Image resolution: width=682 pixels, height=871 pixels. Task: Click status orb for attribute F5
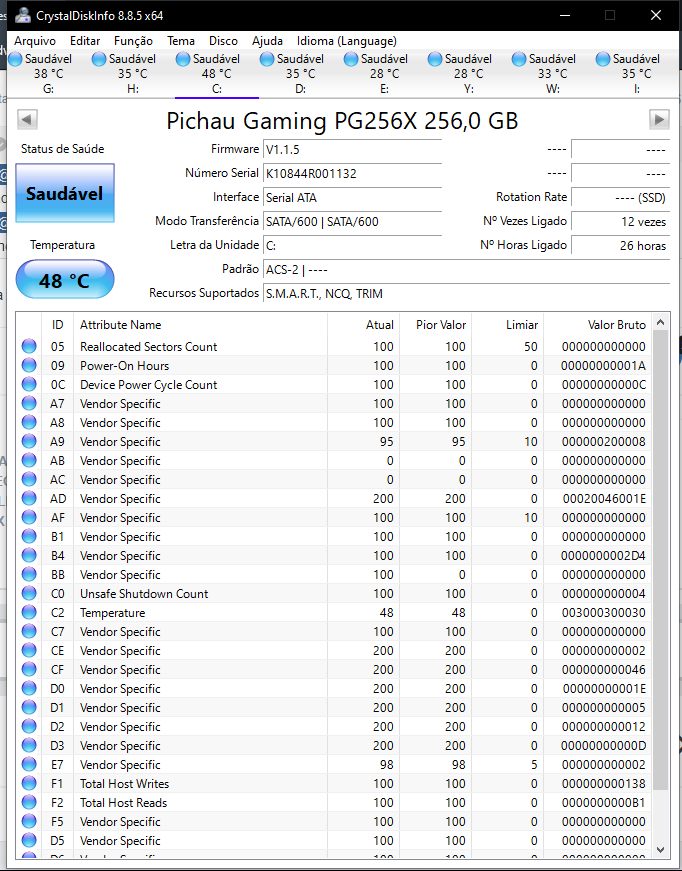[x=29, y=822]
